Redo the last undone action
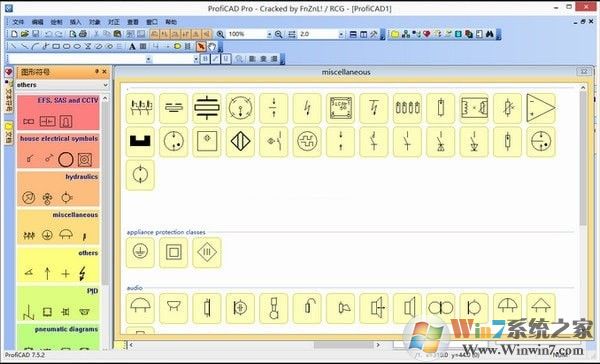The image size is (600, 364). [x=59, y=34]
